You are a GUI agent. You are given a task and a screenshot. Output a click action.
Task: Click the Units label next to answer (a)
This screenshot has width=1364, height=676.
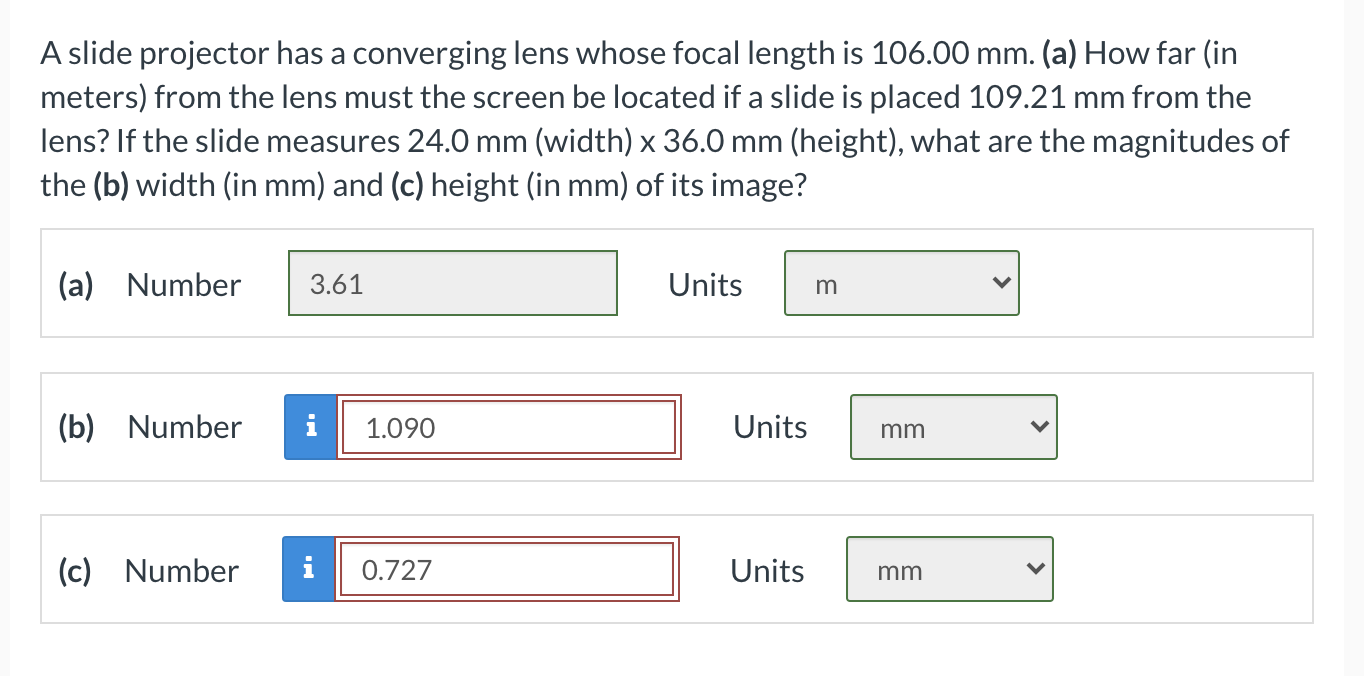coord(704,285)
